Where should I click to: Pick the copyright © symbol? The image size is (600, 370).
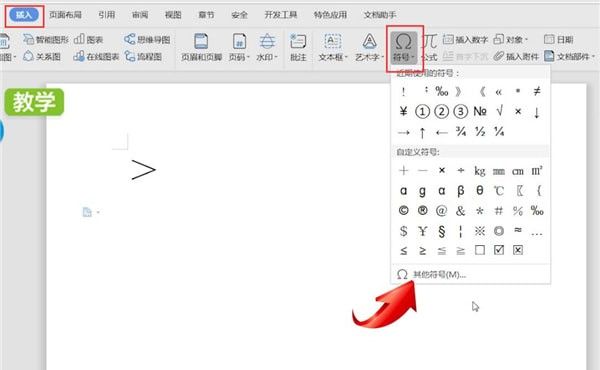pos(403,210)
